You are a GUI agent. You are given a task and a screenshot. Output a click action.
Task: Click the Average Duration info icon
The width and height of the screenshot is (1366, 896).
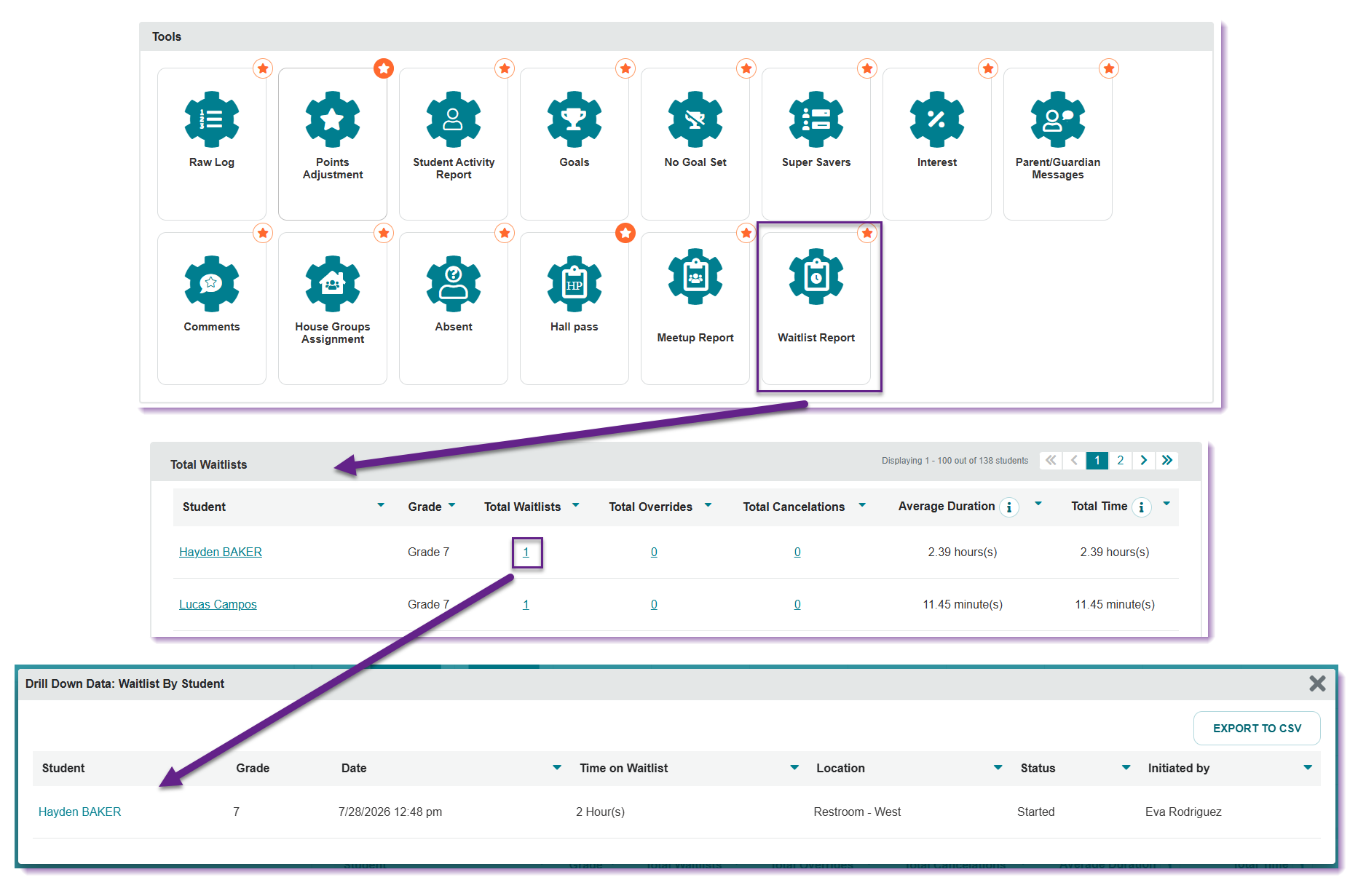click(x=1008, y=507)
